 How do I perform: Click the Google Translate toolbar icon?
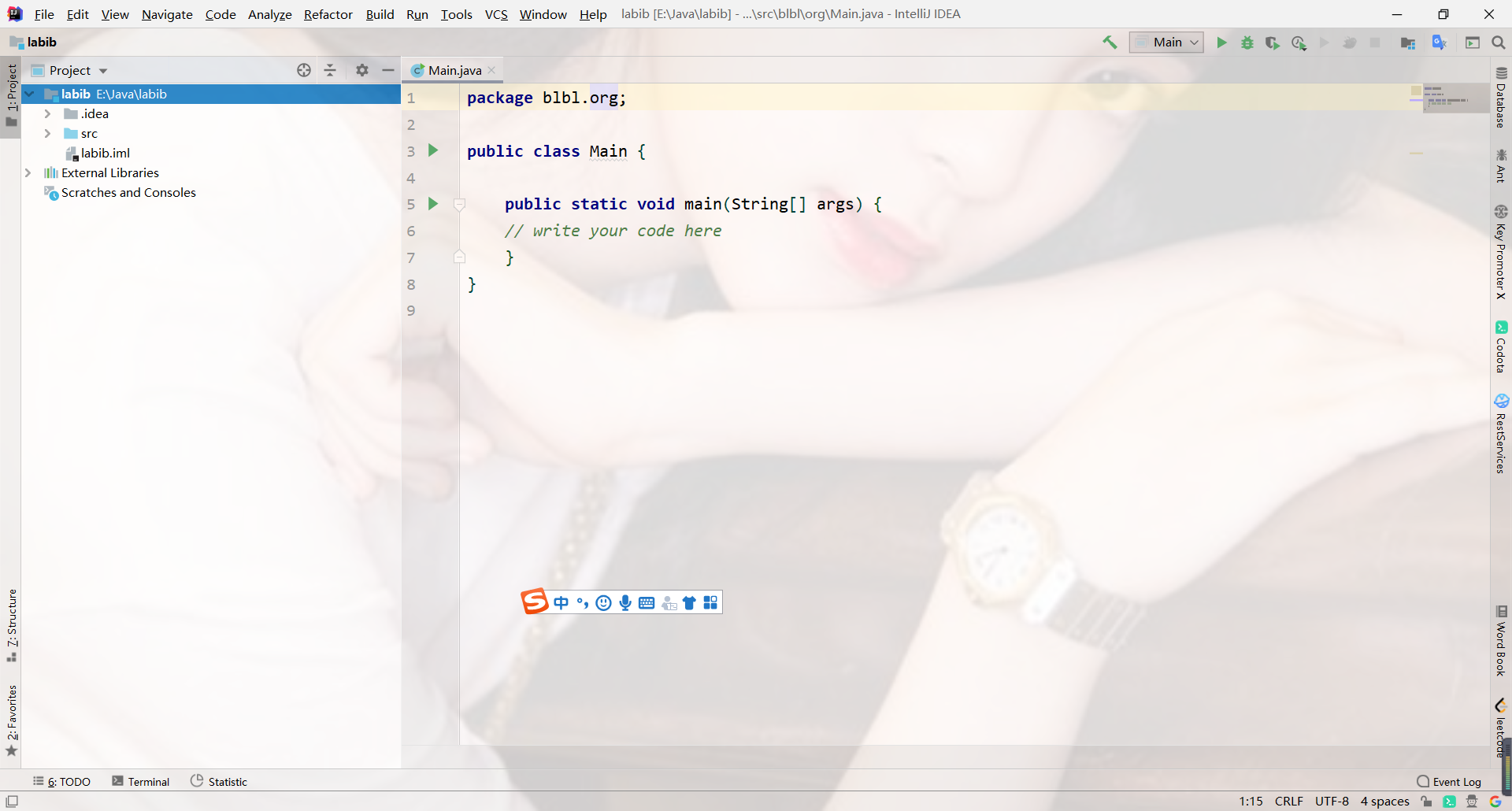(1440, 43)
